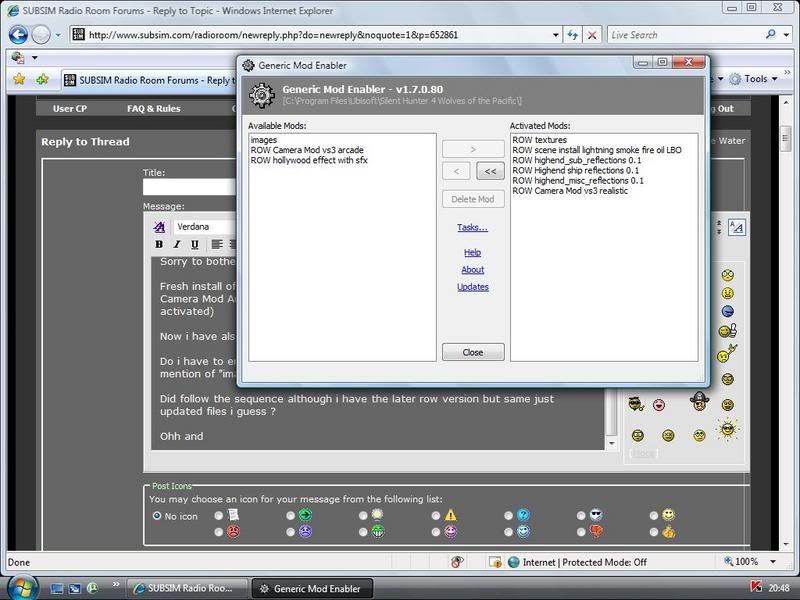Select 'ROW Camera Mod vs3 arcade' in Available Mods
The width and height of the screenshot is (800, 600).
[x=307, y=150]
